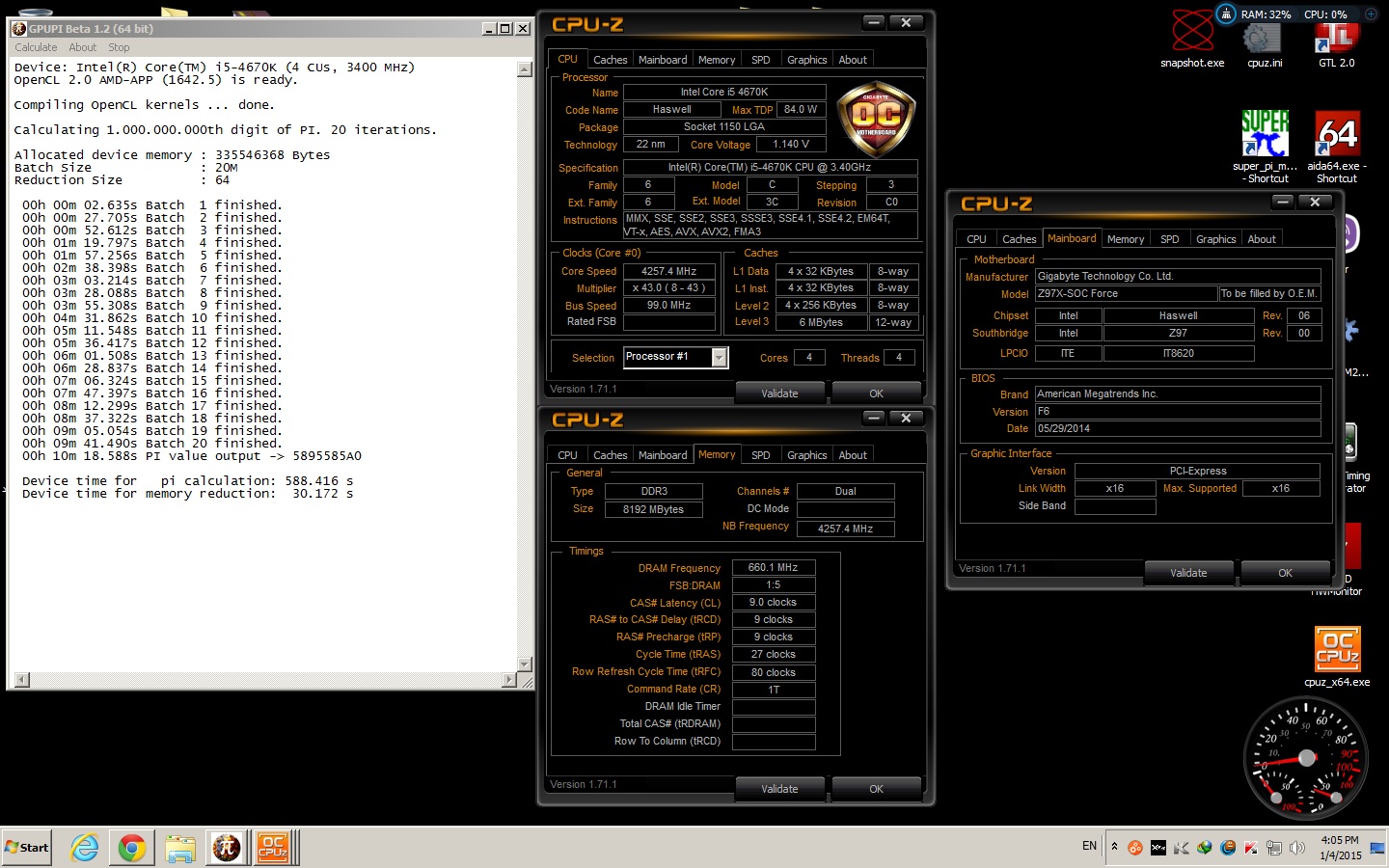
Task: Click the memory size 8192 MBytes field
Action: tap(653, 509)
